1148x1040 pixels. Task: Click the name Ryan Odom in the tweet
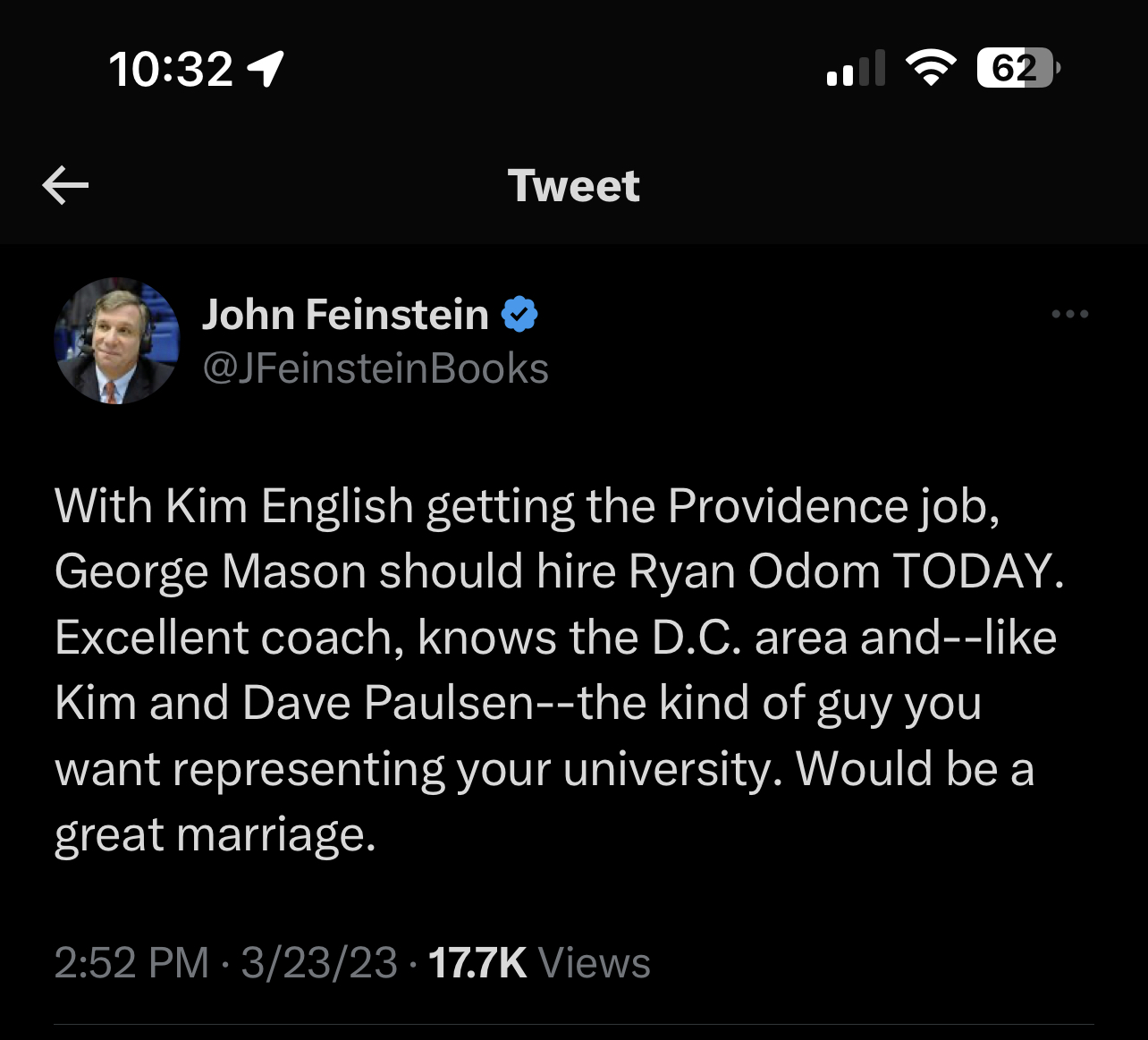point(755,571)
